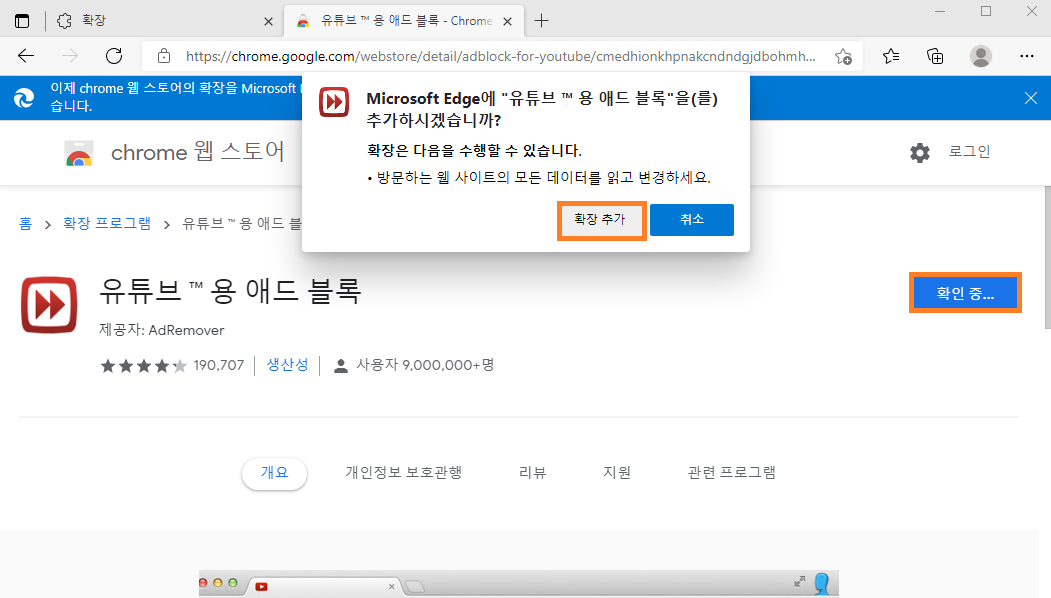The width and height of the screenshot is (1051, 598).
Task: Go back with the back arrow
Action: (x=25, y=56)
